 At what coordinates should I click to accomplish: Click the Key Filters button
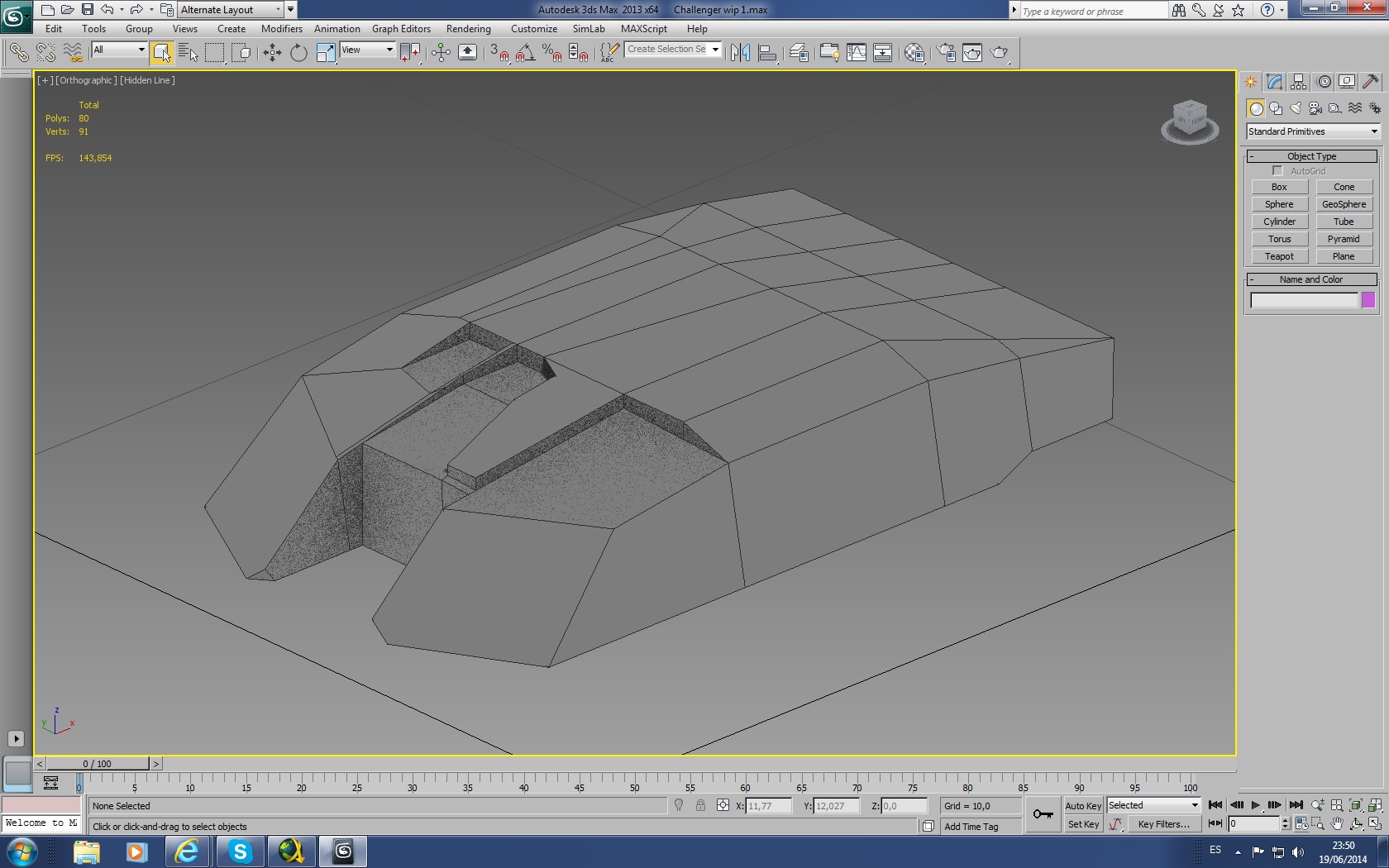[1163, 824]
